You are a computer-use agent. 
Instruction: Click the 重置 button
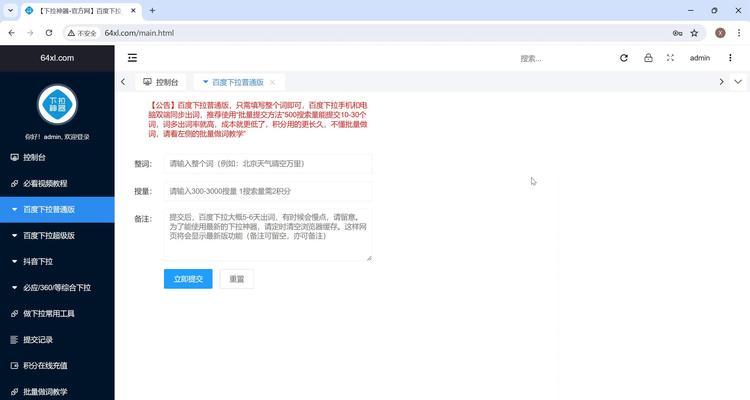(237, 279)
